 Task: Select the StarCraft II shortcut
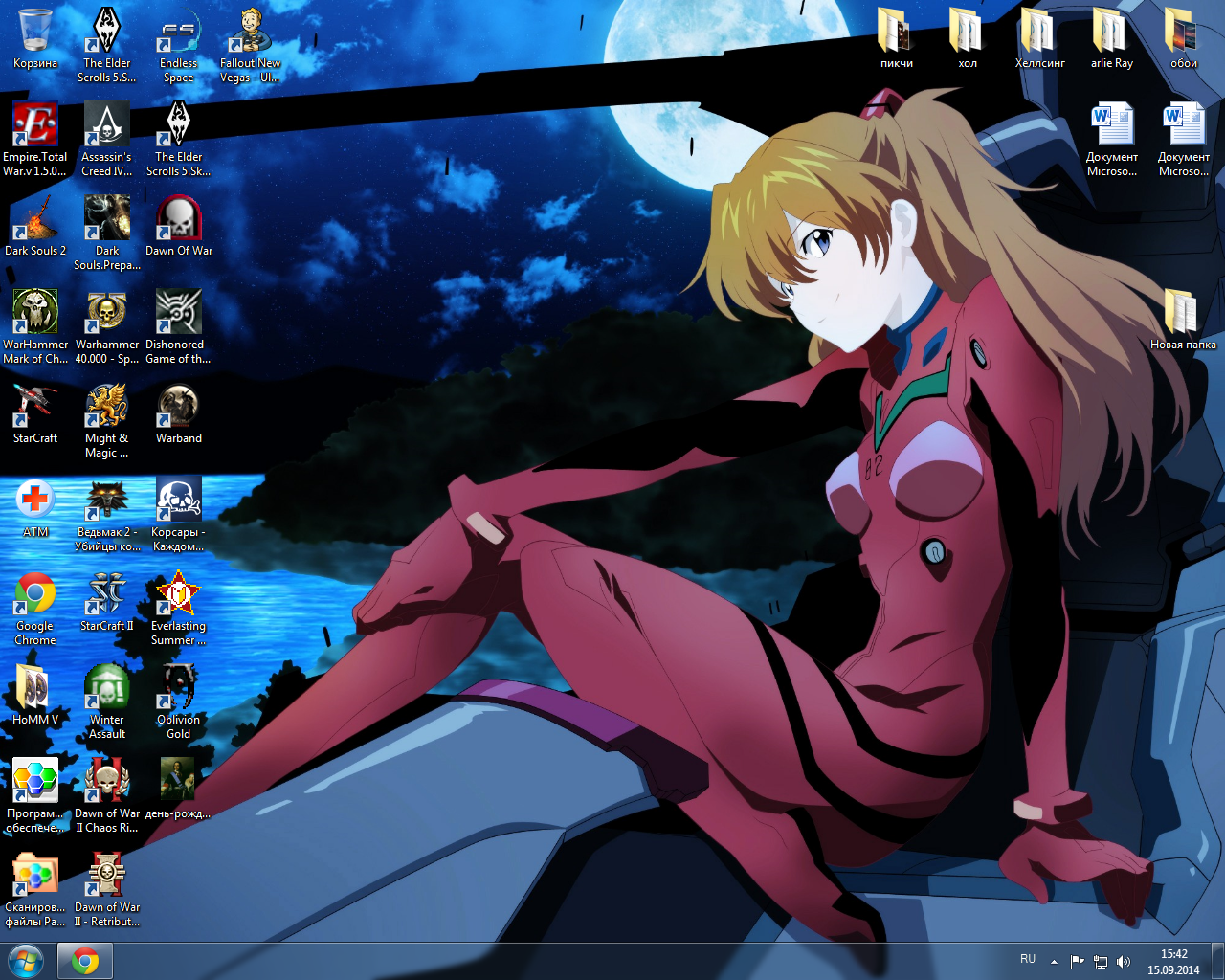point(106,601)
